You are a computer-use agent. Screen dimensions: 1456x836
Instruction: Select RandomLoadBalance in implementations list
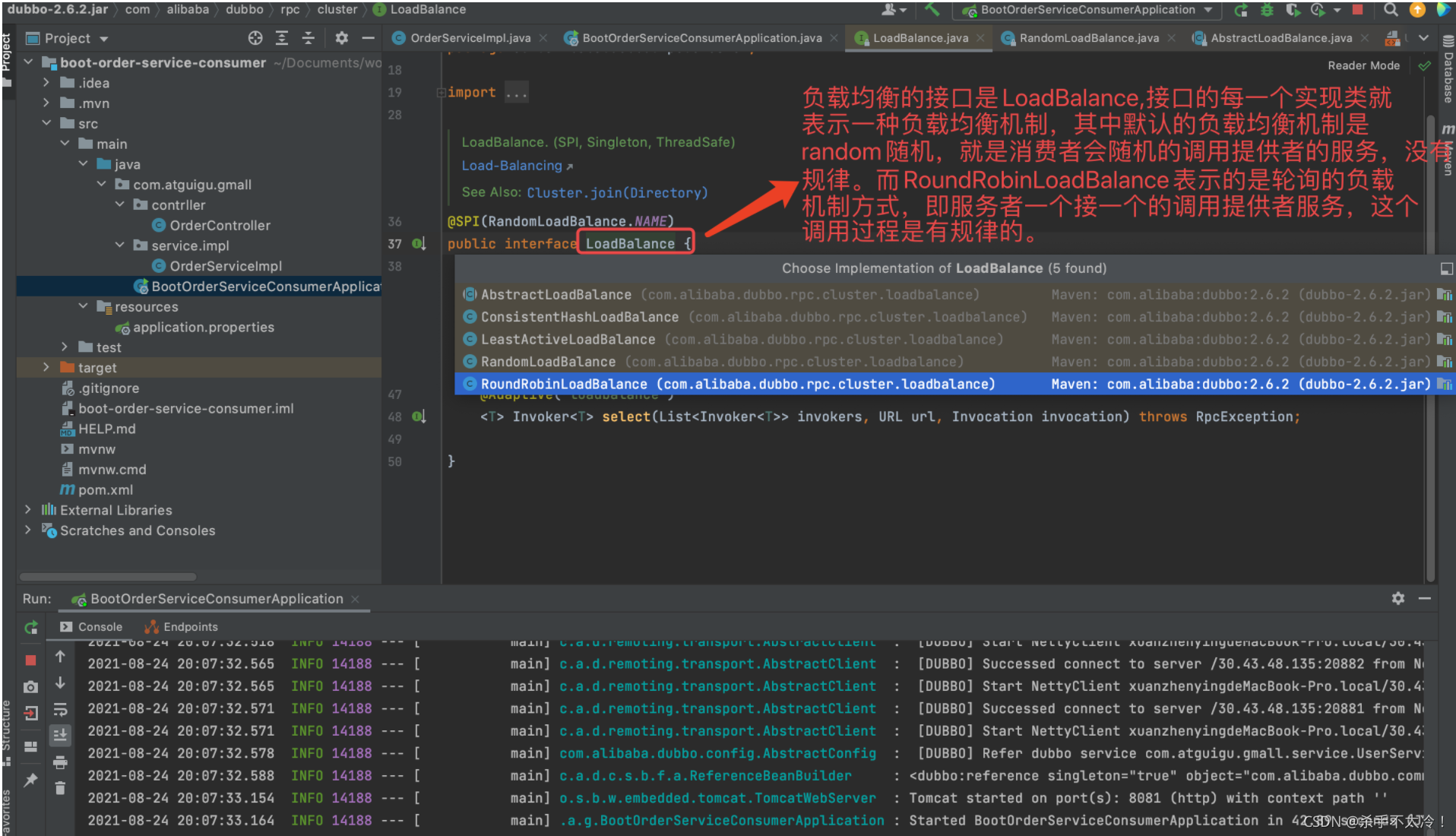coord(954,362)
